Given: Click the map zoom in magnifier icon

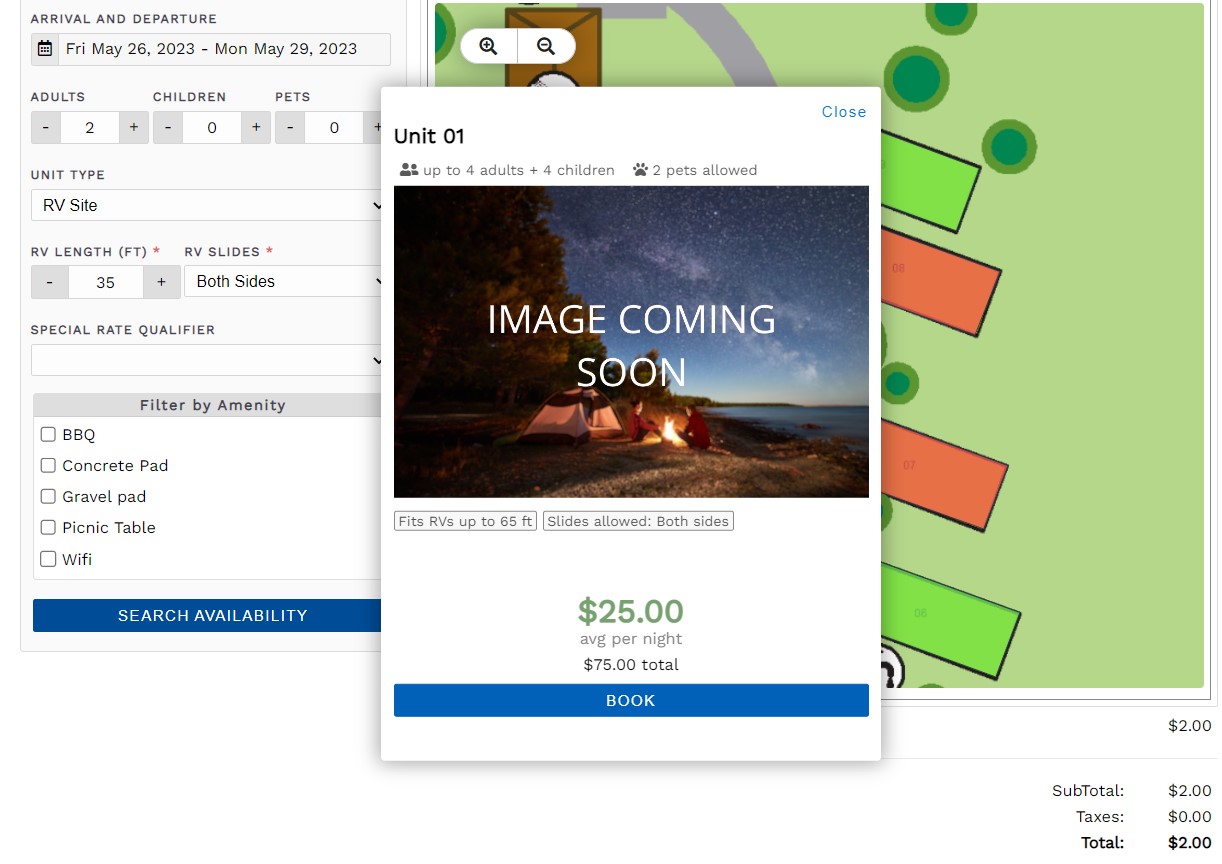Looking at the screenshot, I should [488, 46].
